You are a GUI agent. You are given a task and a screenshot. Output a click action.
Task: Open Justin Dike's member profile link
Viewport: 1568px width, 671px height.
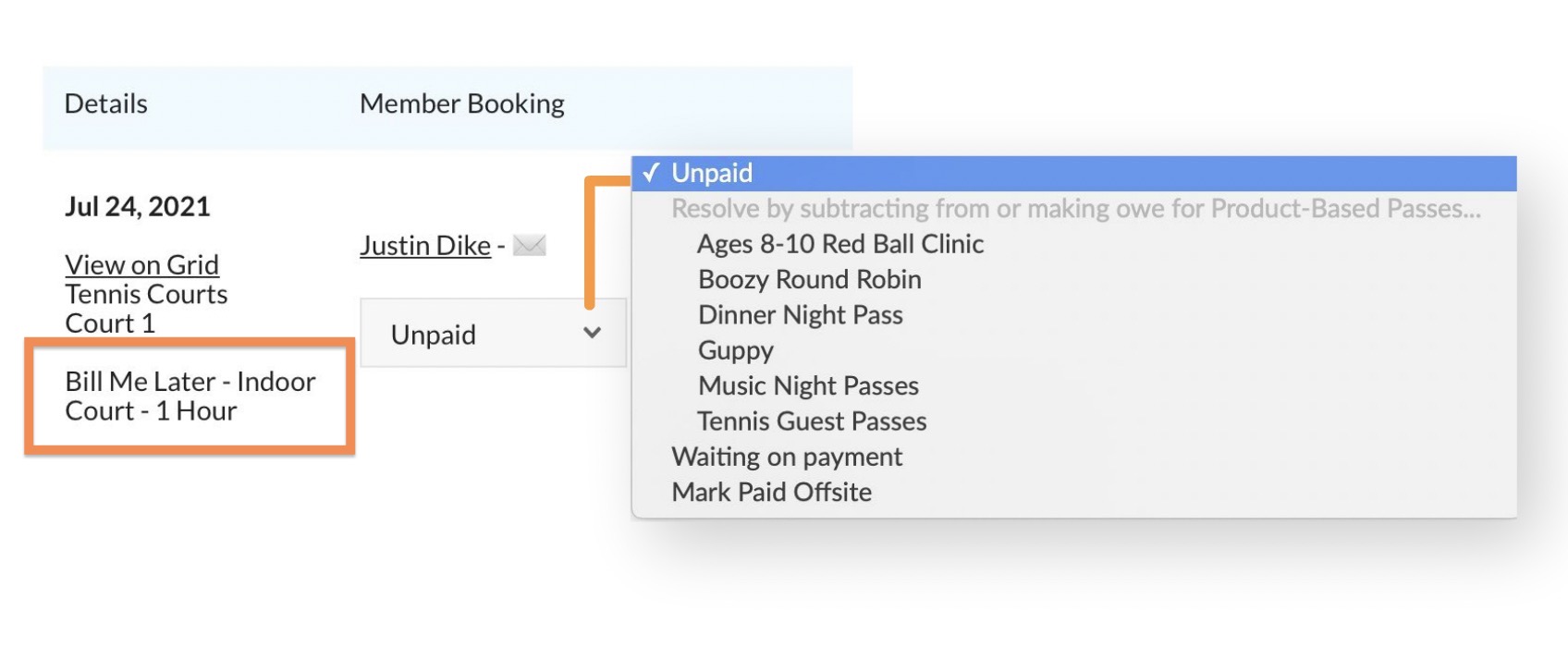point(424,246)
